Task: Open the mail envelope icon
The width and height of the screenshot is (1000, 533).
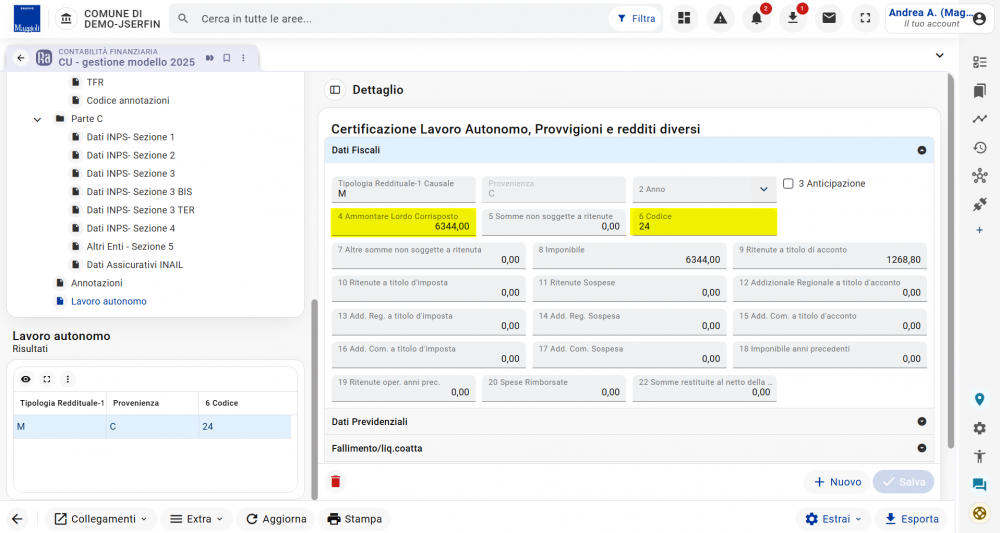Action: [x=829, y=18]
